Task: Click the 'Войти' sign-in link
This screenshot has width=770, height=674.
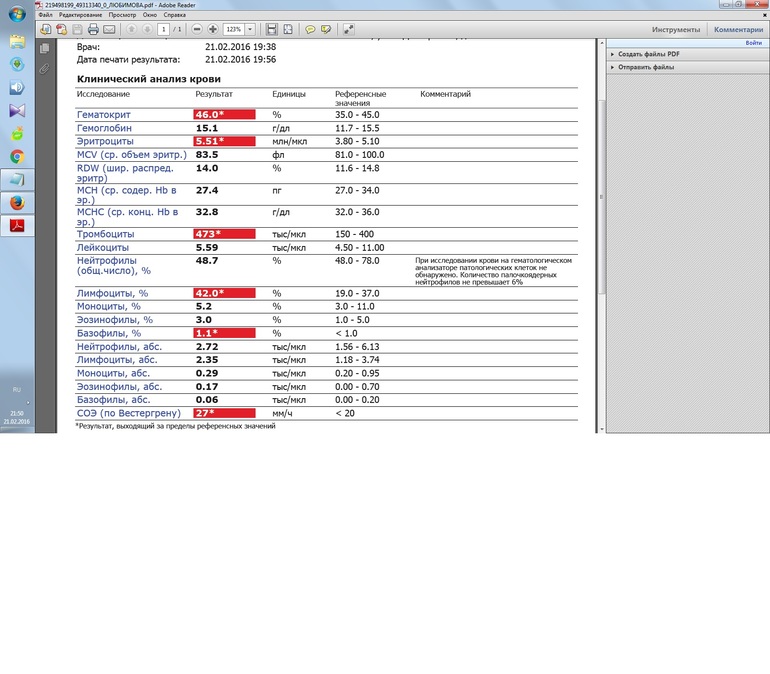Action: click(753, 43)
